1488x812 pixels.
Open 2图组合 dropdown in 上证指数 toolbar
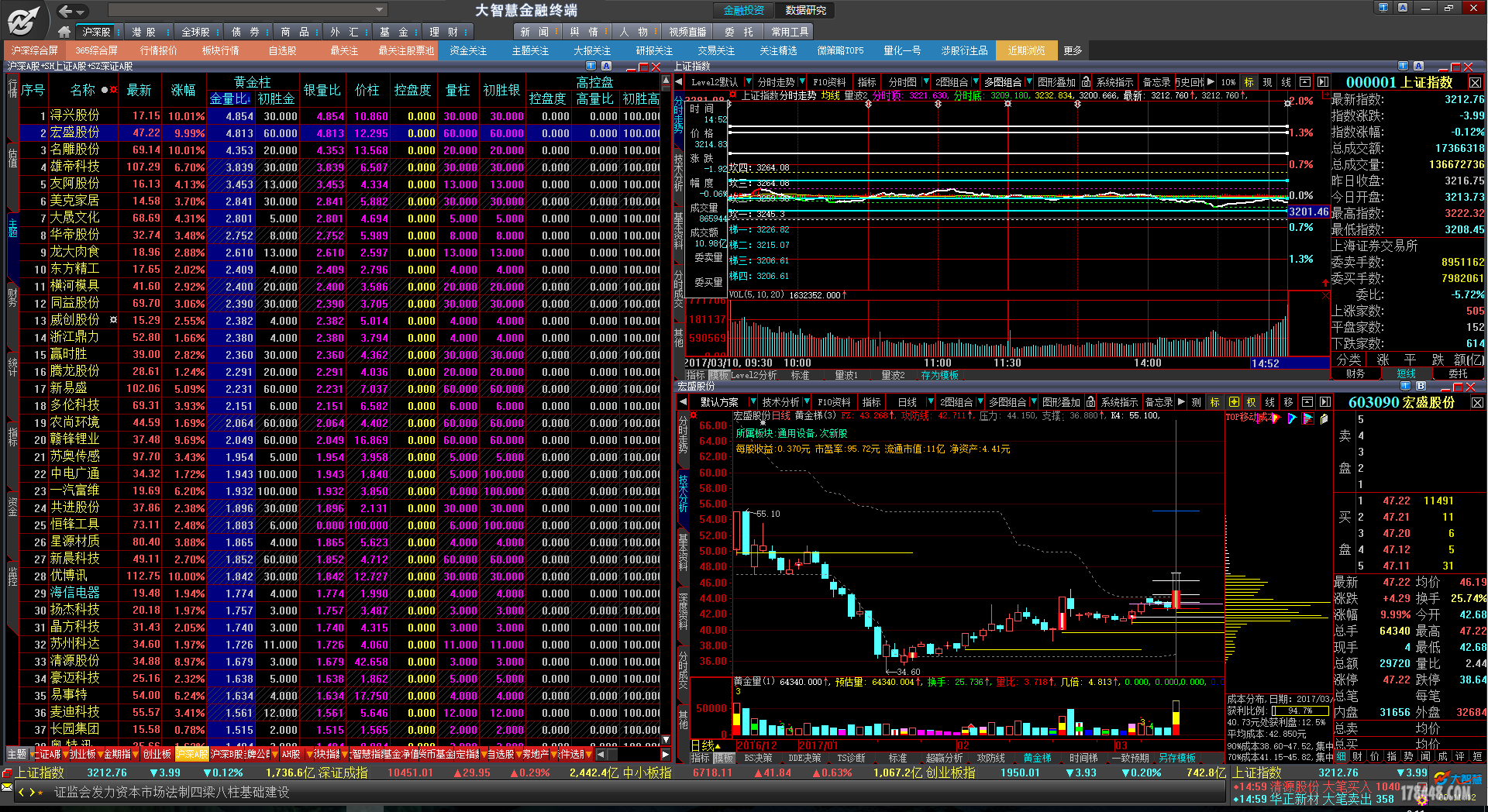click(976, 81)
